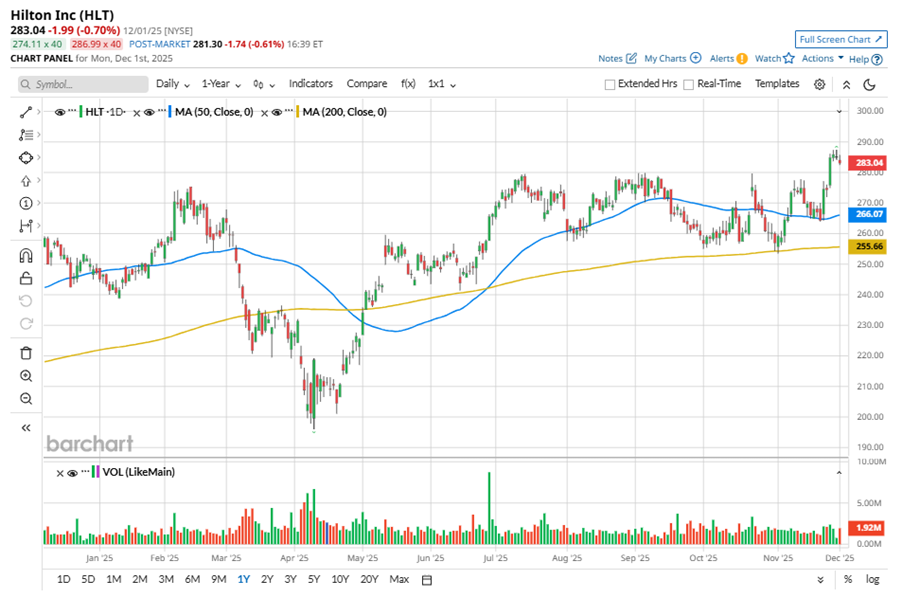Screen dimensions: 902x598
Task: Zoom out using the magnifier minus icon
Action: pyautogui.click(x=26, y=399)
